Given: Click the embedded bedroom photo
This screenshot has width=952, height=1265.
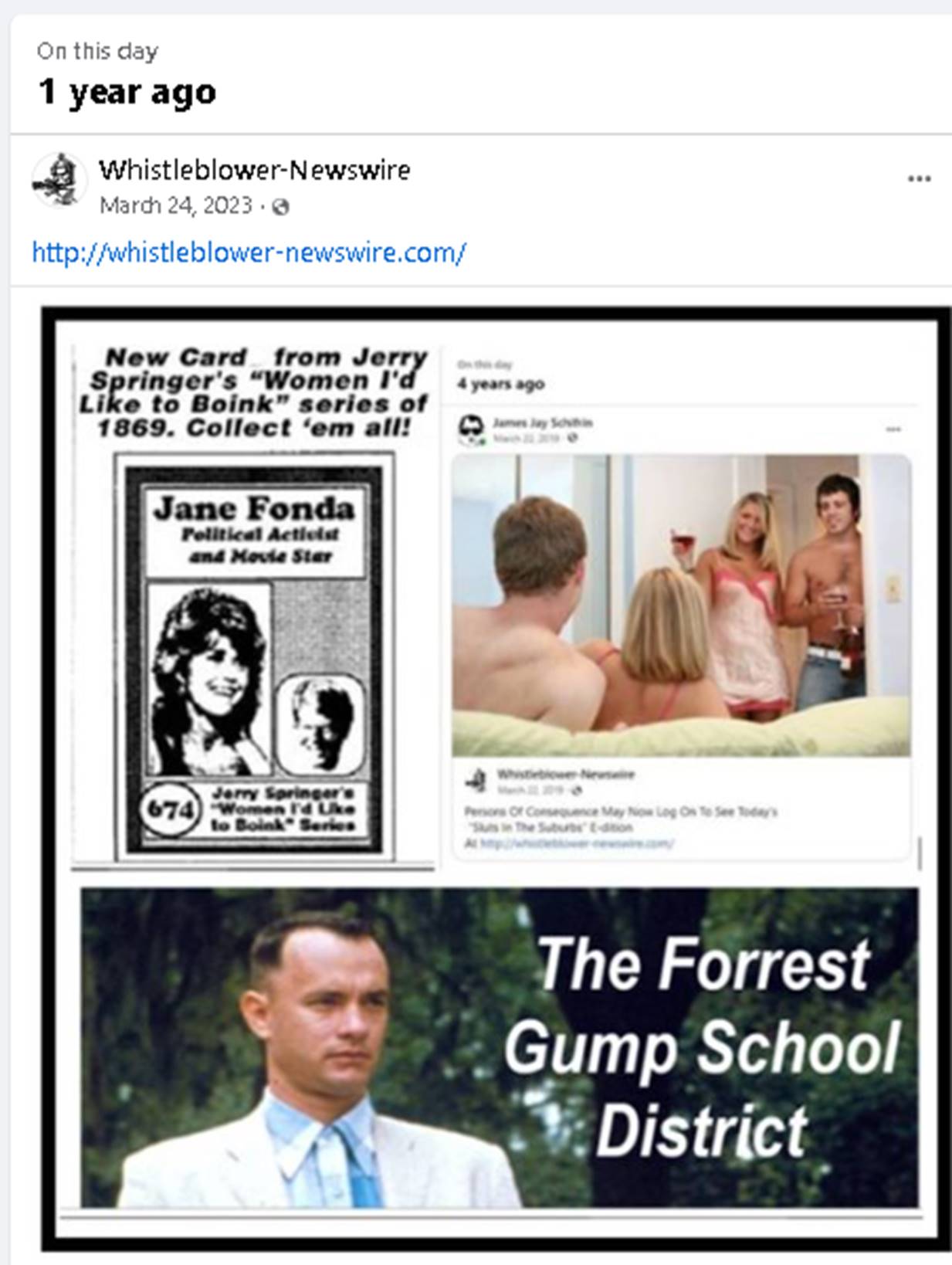Looking at the screenshot, I should [681, 605].
